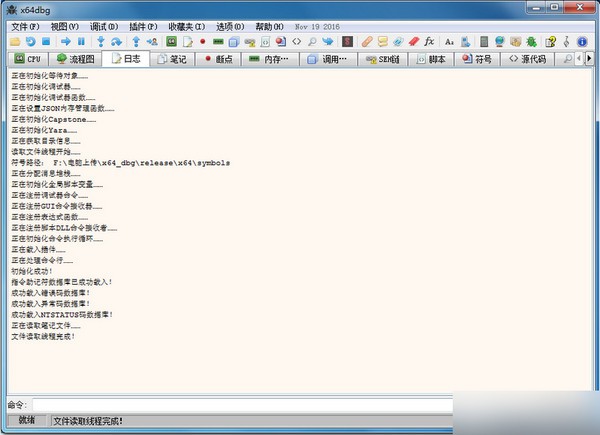600x435 pixels.
Task: Click the green bug Report icon
Action: [531, 41]
